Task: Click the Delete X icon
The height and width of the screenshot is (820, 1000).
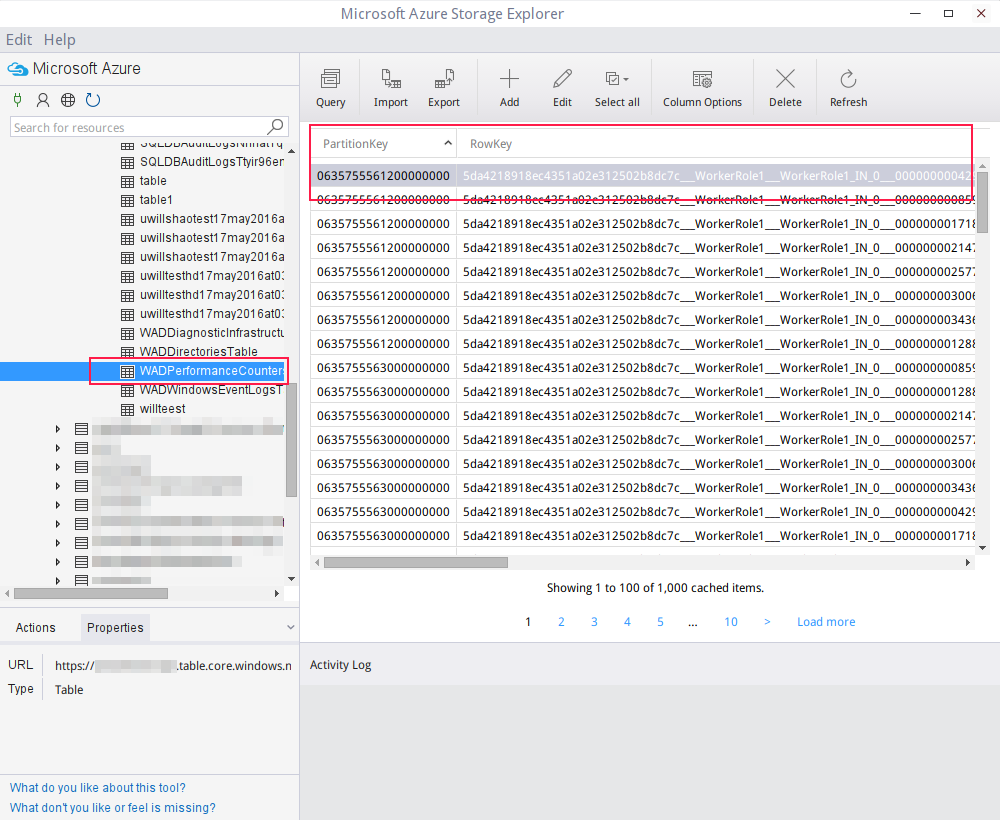Action: pos(785,79)
